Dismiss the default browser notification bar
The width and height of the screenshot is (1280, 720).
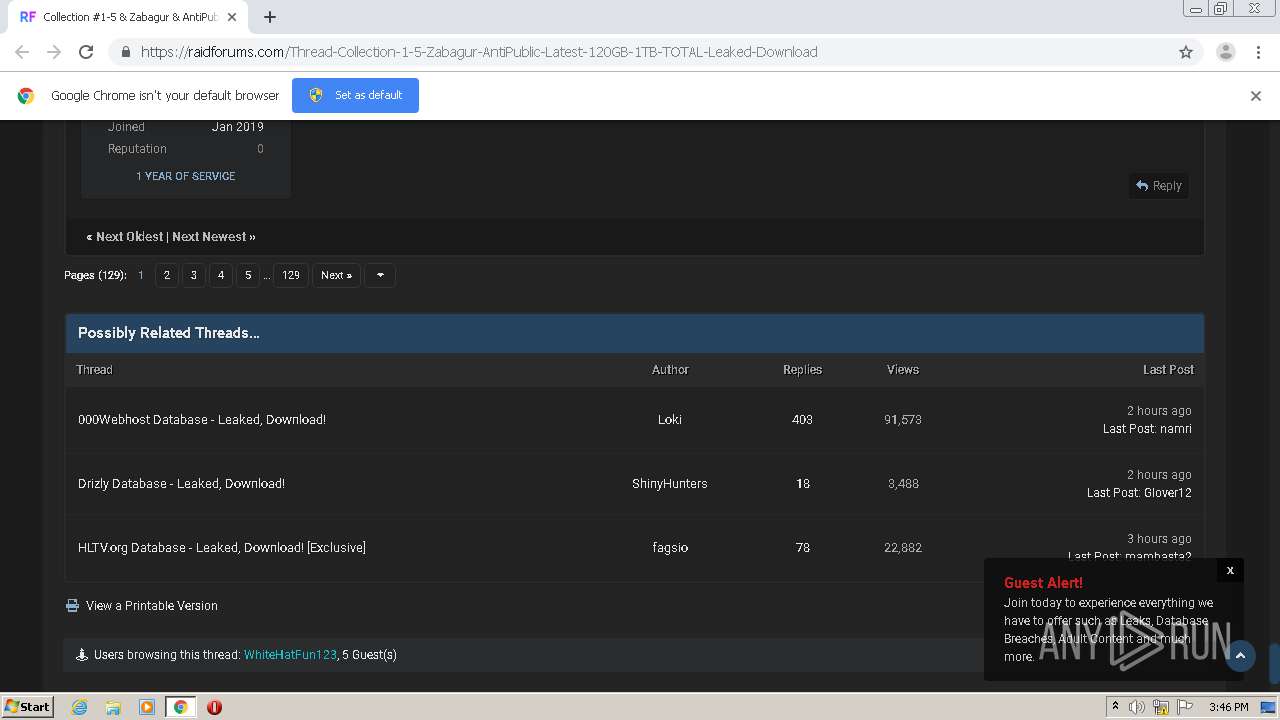click(1256, 96)
